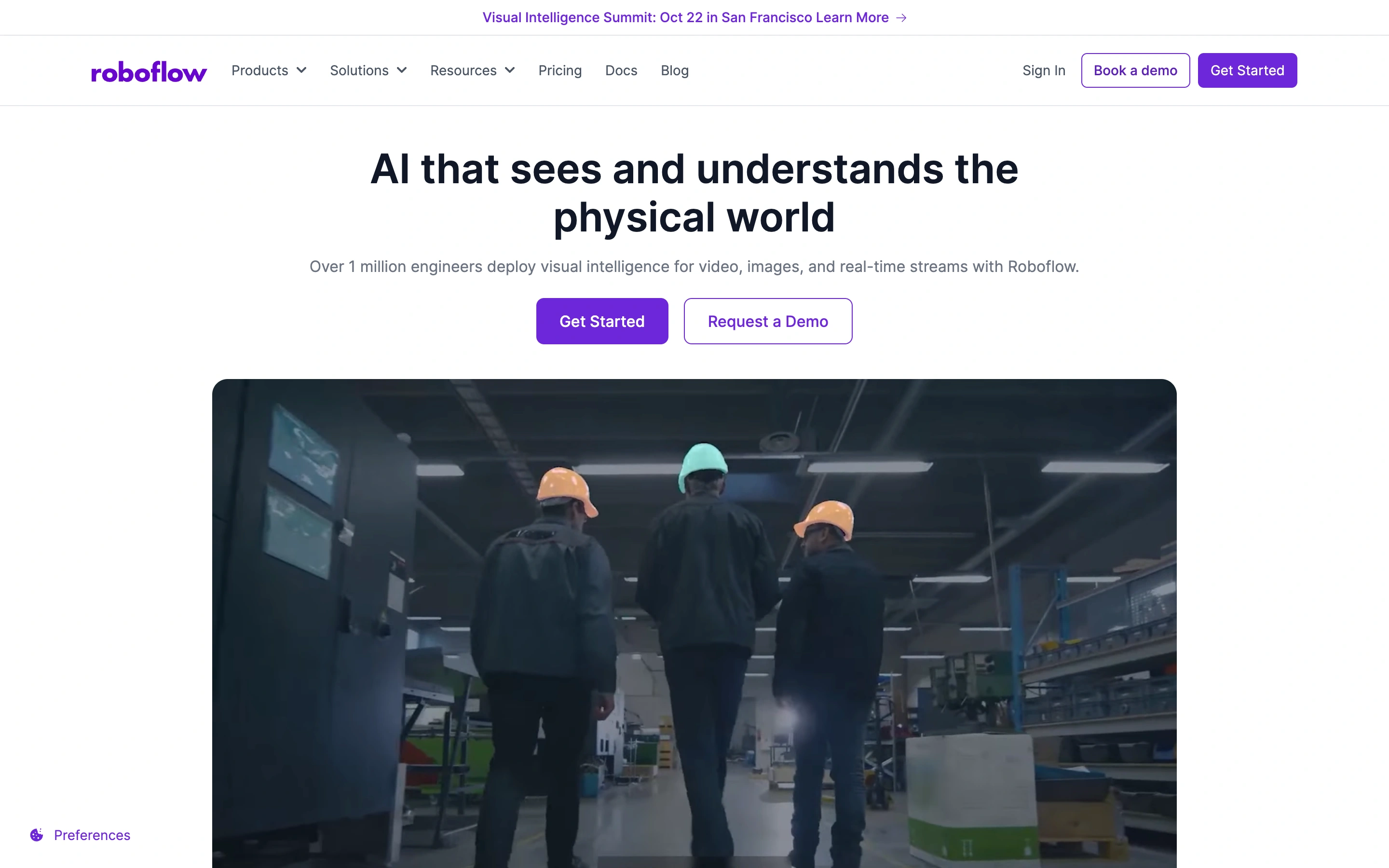Expand the Solutions dropdown chevron
This screenshot has height=868, width=1389.
[x=402, y=70]
